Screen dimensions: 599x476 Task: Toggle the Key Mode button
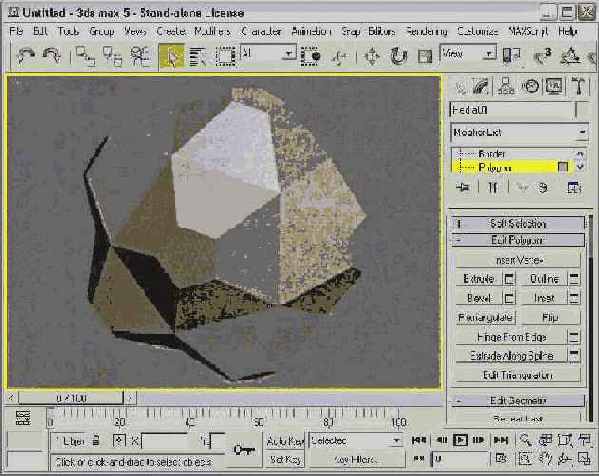(419, 458)
